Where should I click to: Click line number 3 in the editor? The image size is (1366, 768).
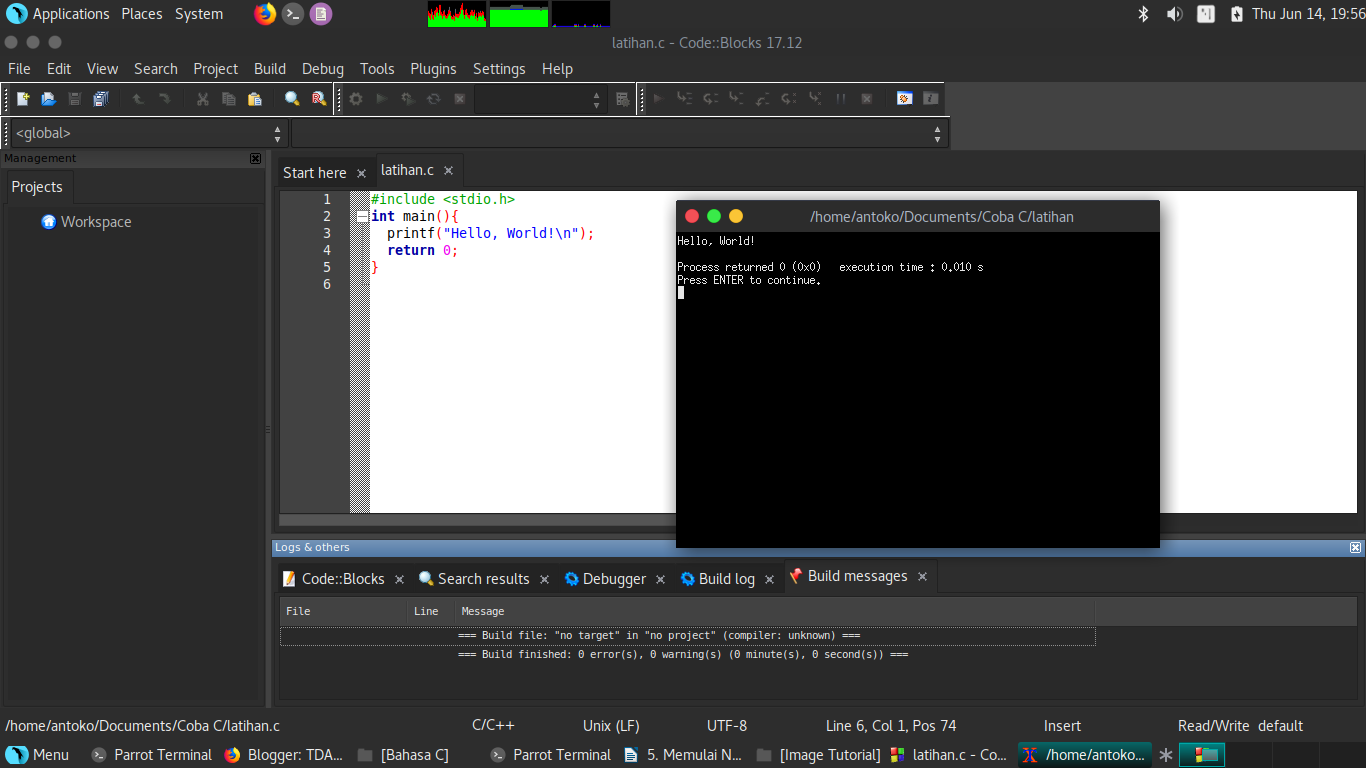click(x=326, y=233)
